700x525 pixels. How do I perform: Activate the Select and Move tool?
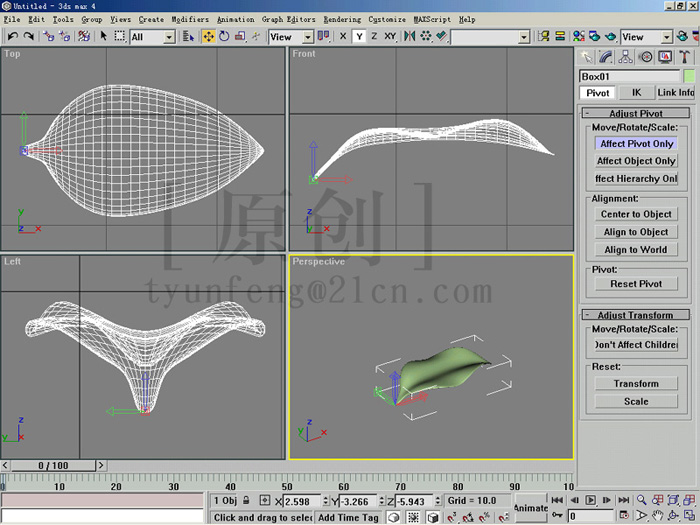pyautogui.click(x=208, y=37)
